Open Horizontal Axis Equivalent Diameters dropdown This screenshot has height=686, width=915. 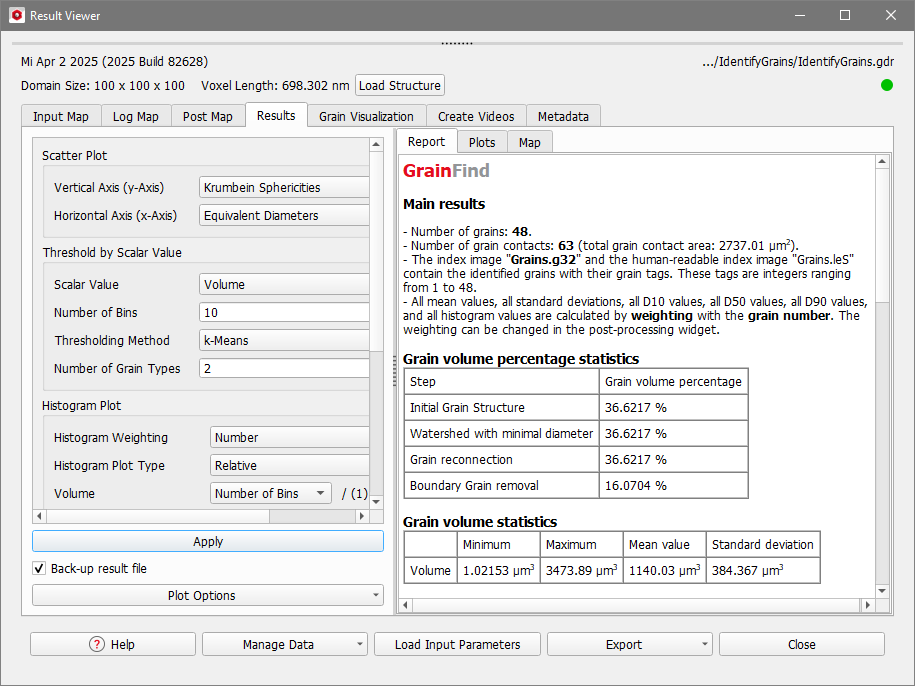coord(284,215)
